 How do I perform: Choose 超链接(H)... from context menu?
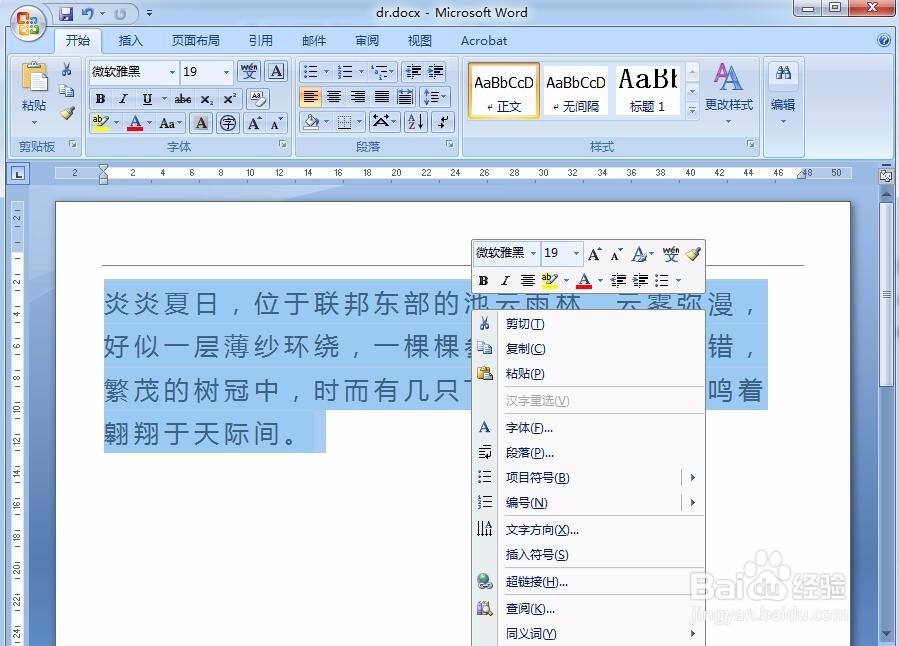(588, 582)
